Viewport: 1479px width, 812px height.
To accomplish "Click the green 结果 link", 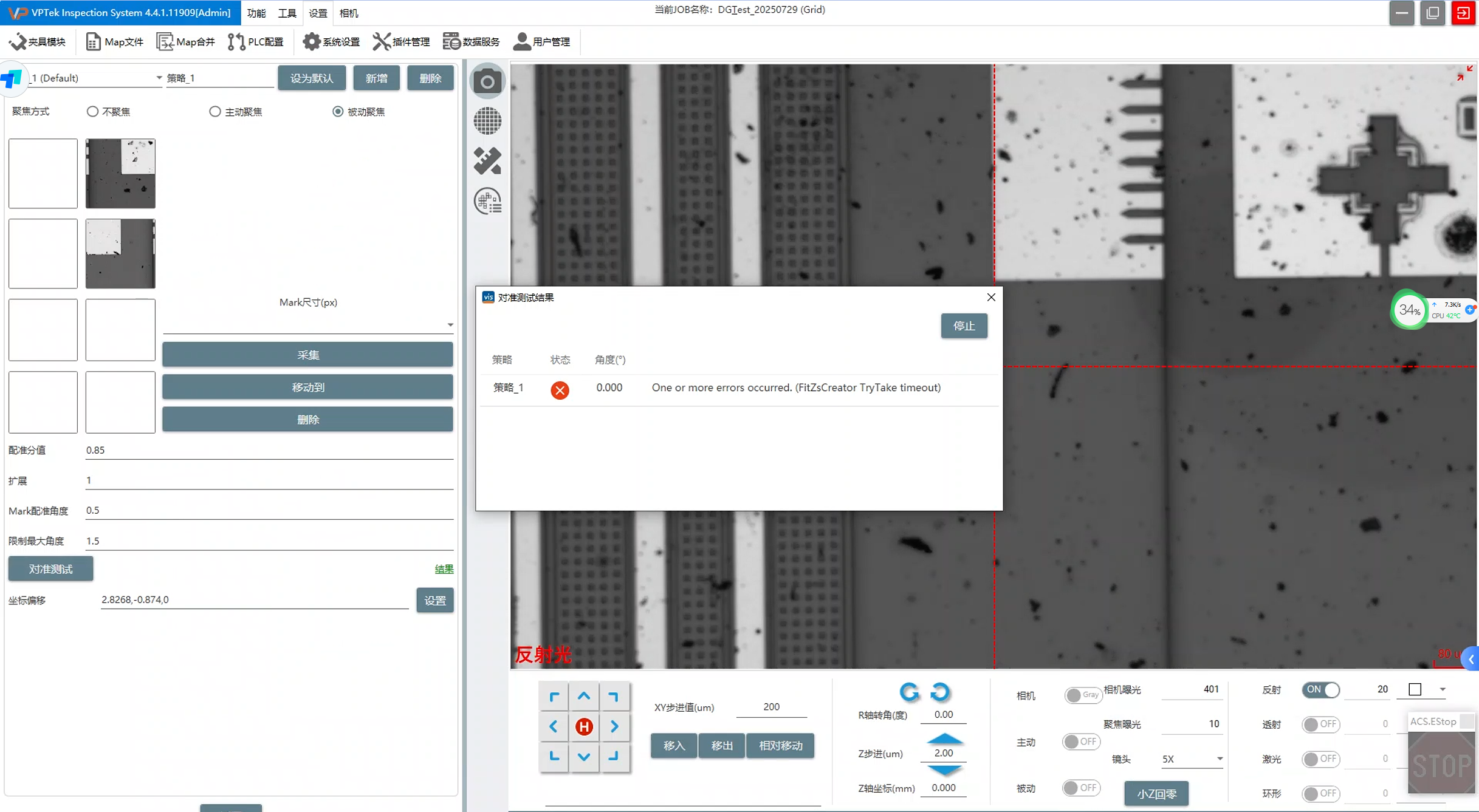I will tap(444, 569).
